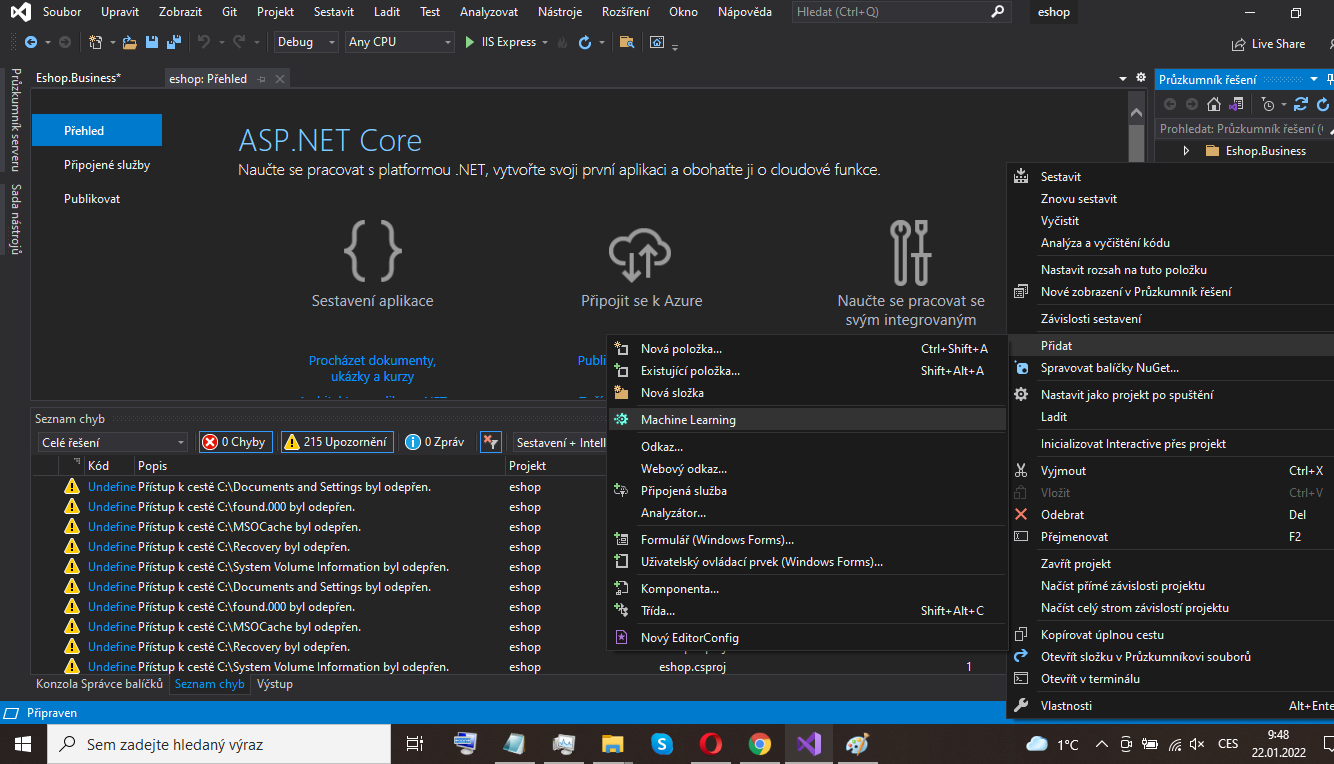Open File Explorer from the taskbar
The image size is (1334, 764).
(612, 744)
